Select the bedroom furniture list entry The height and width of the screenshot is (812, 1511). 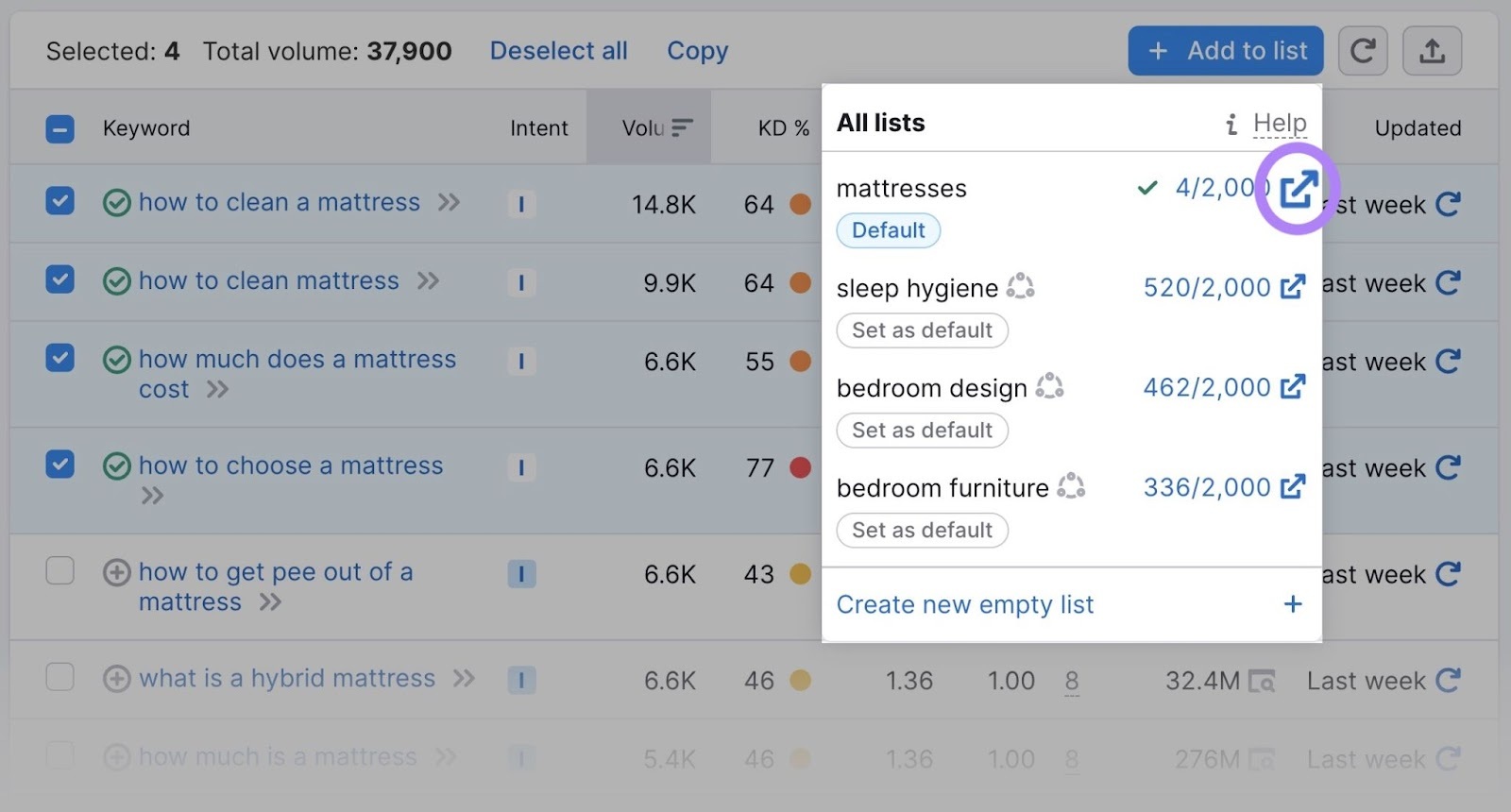tap(942, 488)
